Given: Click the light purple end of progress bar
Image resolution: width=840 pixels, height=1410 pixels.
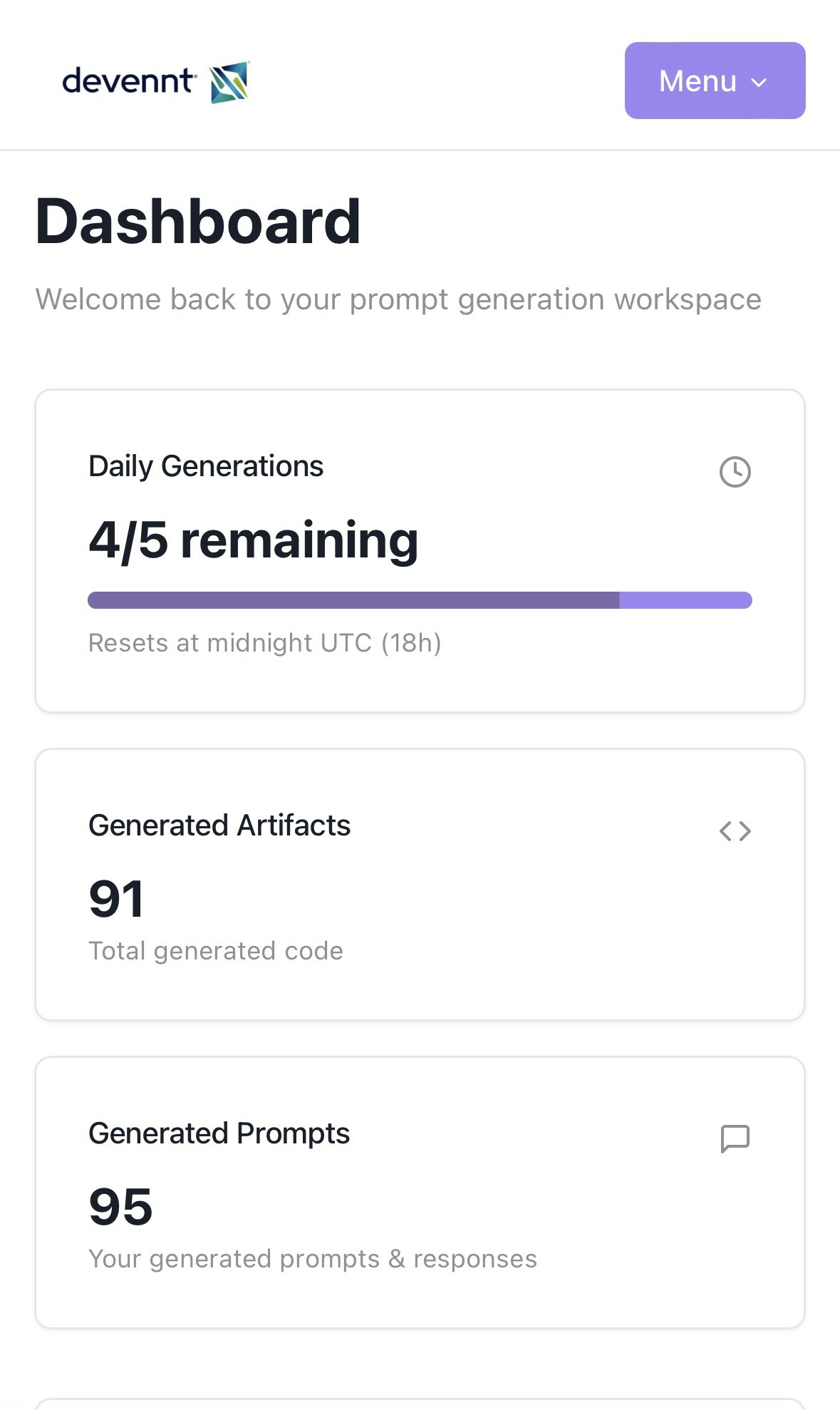Looking at the screenshot, I should tap(685, 600).
